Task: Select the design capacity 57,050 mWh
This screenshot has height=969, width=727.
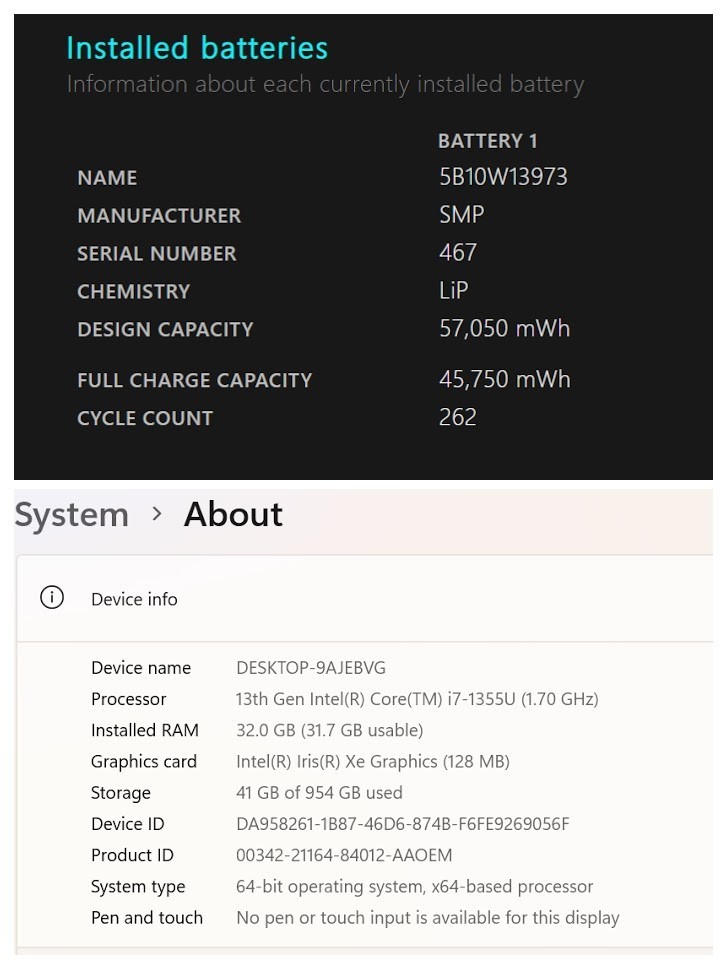Action: click(x=504, y=329)
